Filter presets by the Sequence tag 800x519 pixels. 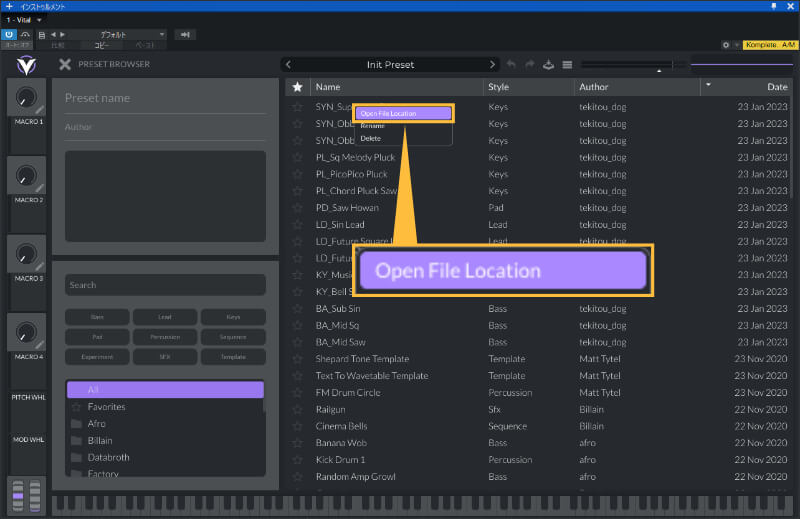tap(233, 337)
